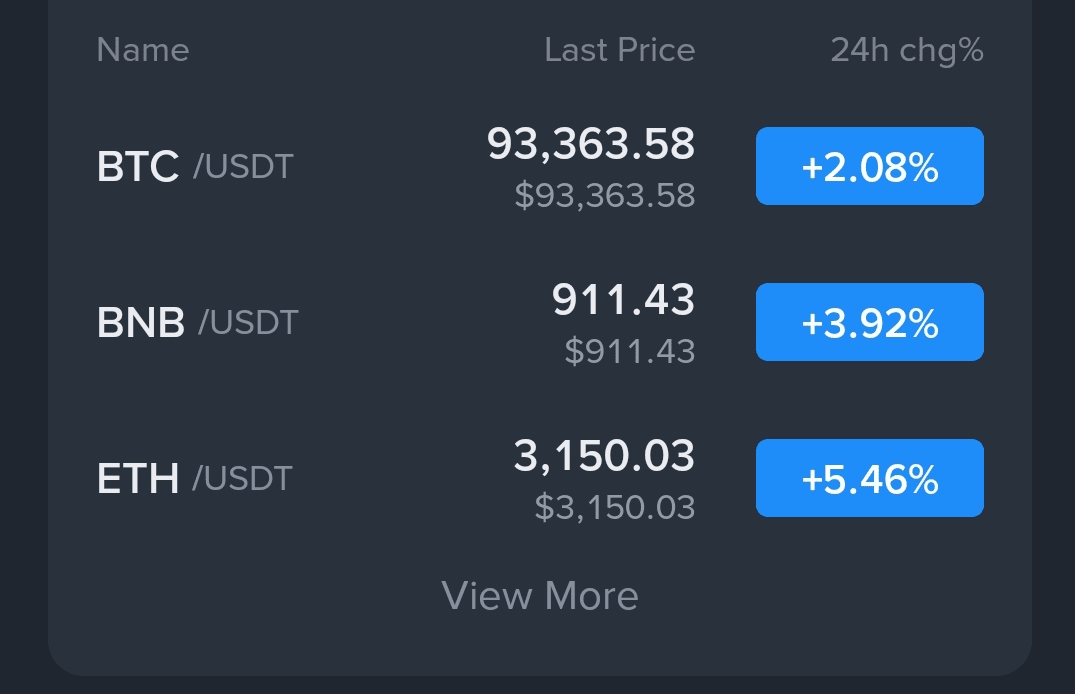1075x694 pixels.
Task: Sort the list by Name column header
Action: click(x=142, y=50)
